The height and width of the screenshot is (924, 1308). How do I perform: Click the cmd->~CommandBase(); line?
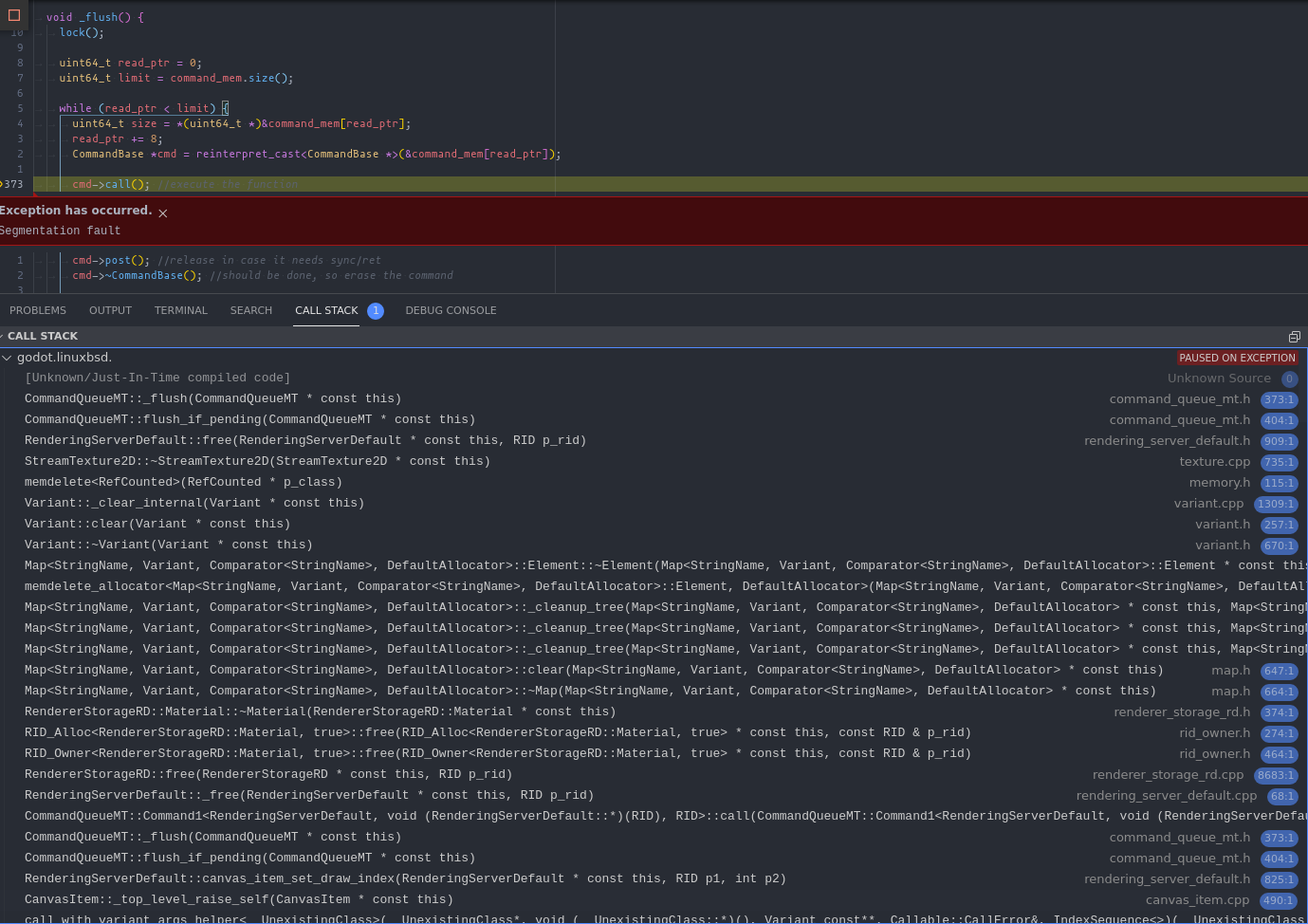[x=138, y=275]
